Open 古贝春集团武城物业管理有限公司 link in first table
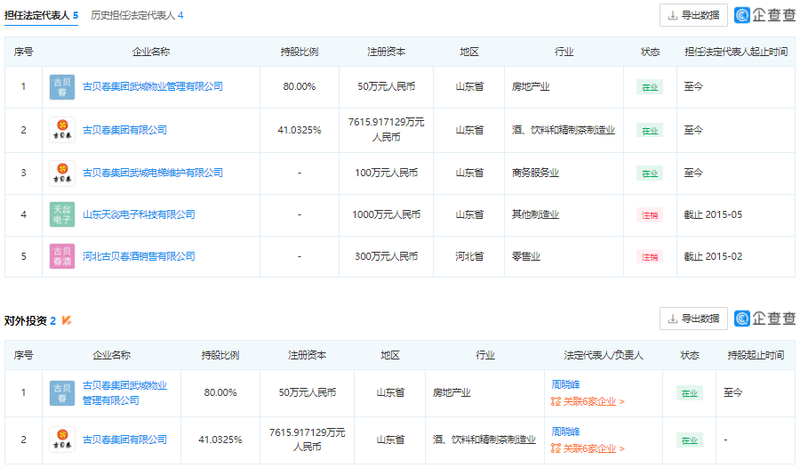 (153, 87)
